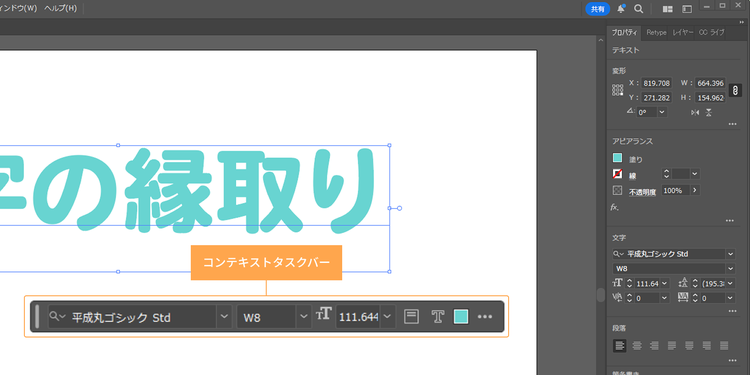
Task: Select justify with last line centered
Action: point(689,345)
